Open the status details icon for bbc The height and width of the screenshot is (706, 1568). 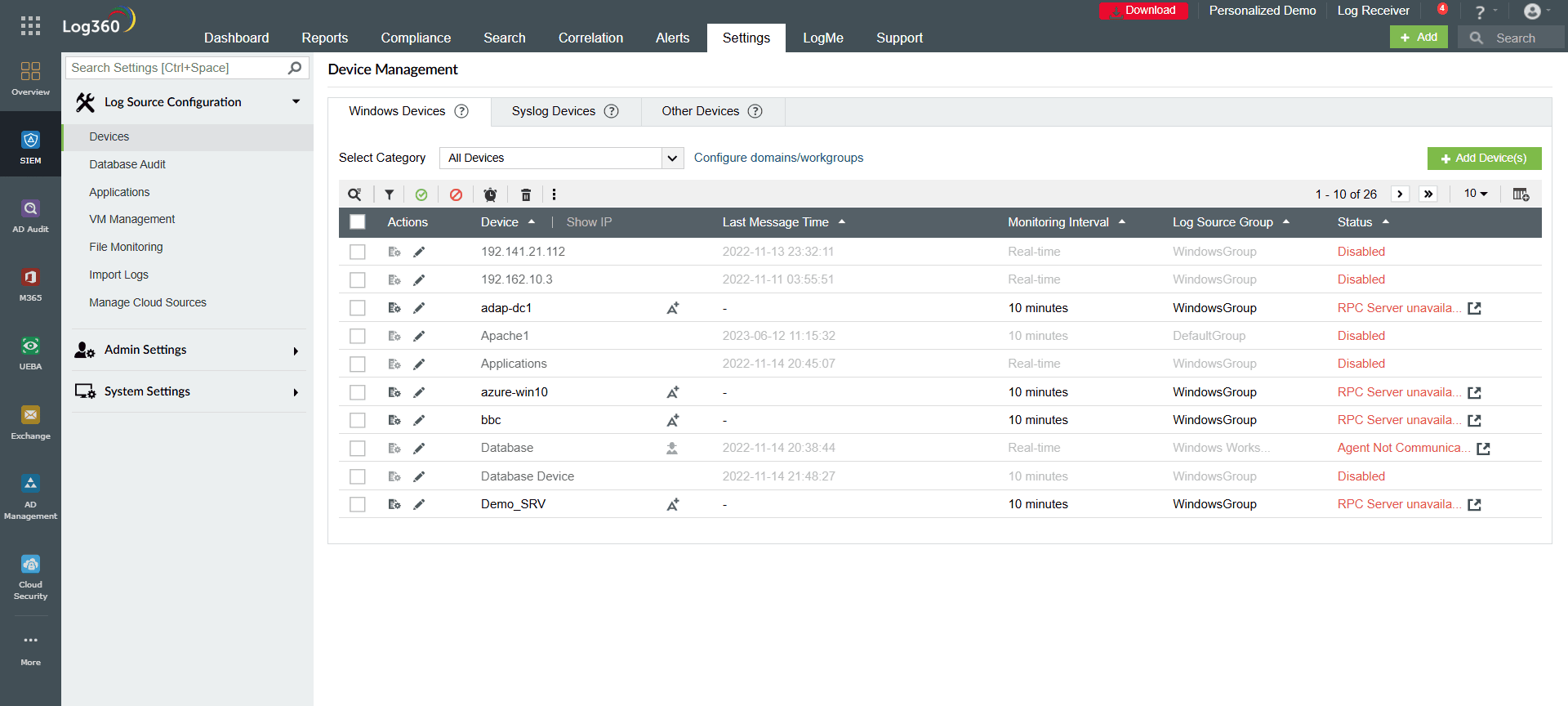[1474, 421]
